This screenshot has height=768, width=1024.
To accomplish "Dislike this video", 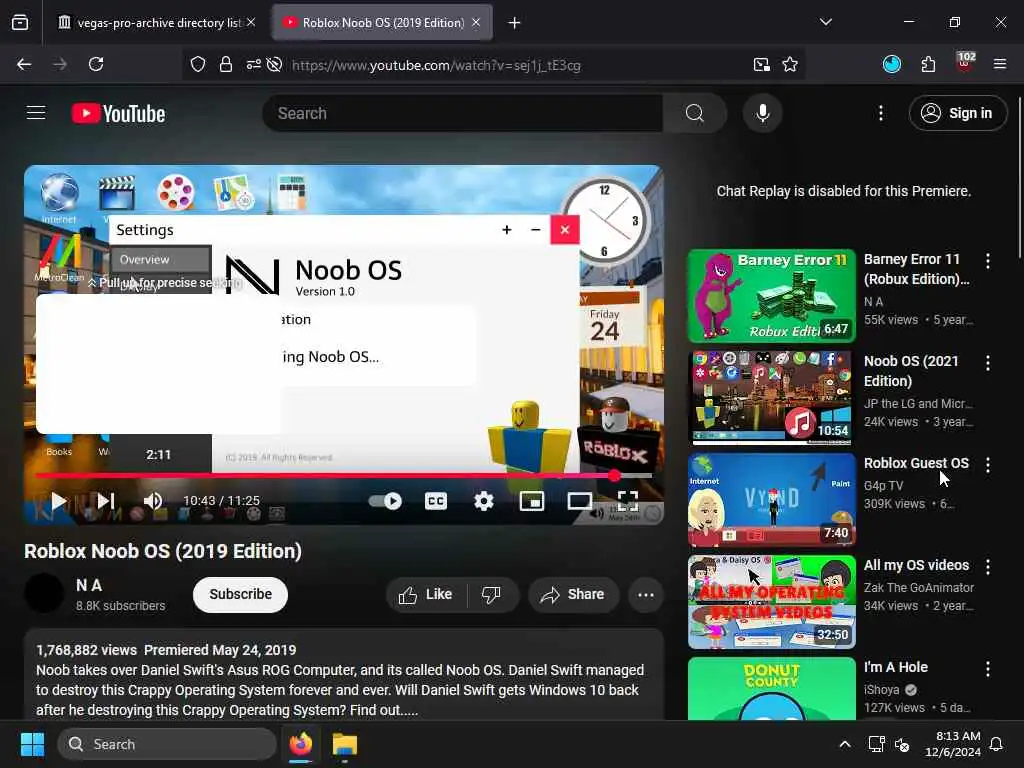I will [x=491, y=594].
